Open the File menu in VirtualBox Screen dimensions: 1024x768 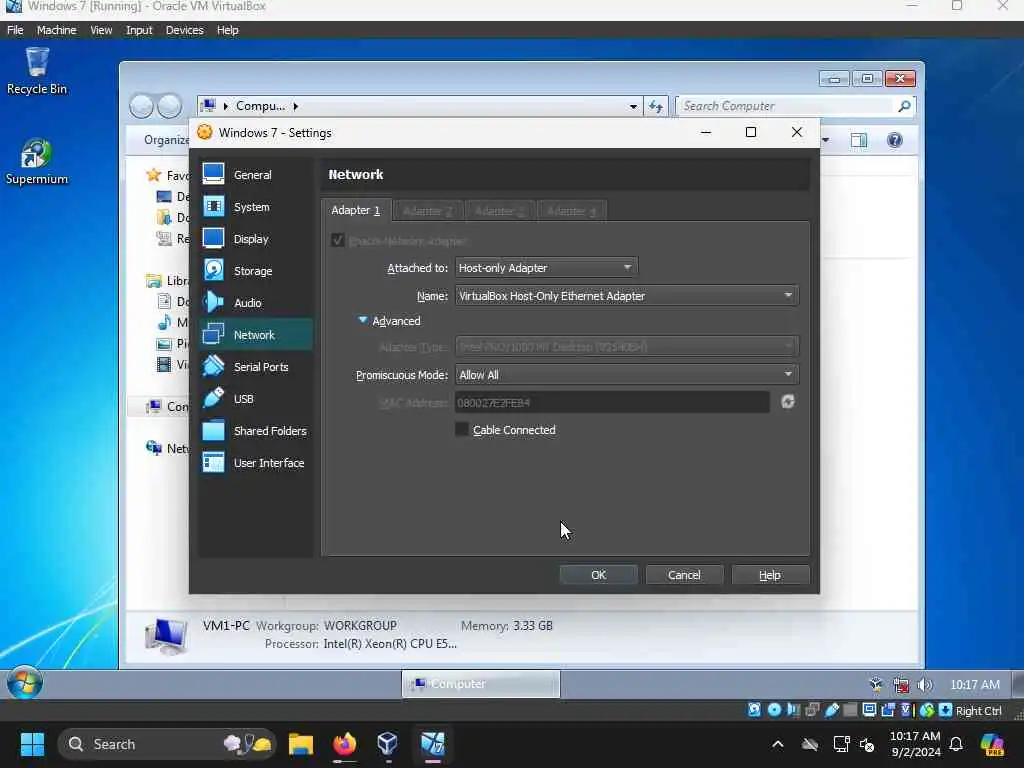(x=15, y=30)
